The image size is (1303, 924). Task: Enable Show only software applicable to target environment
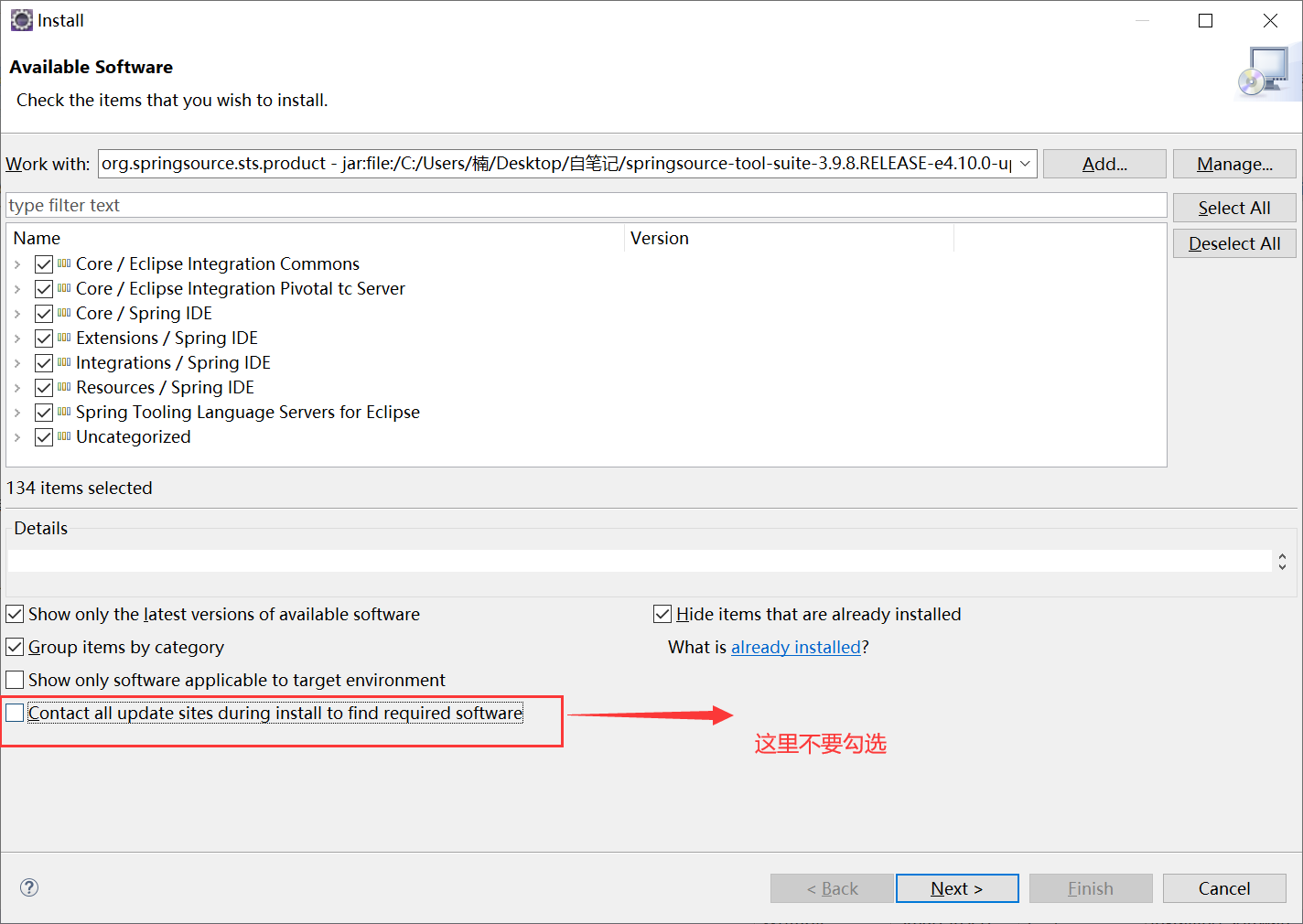[x=15, y=680]
